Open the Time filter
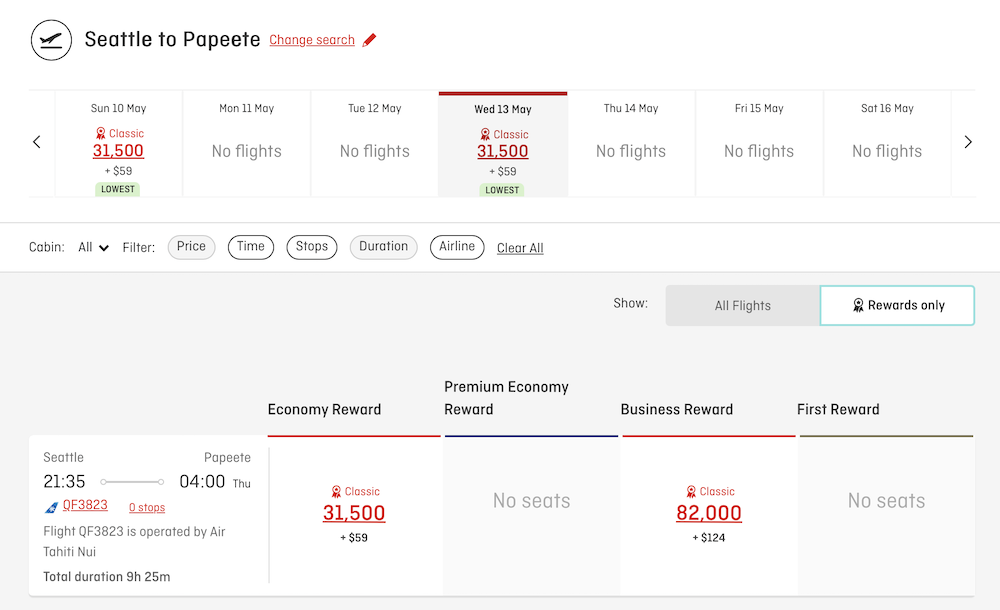Viewport: 1000px width, 610px height. 251,247
